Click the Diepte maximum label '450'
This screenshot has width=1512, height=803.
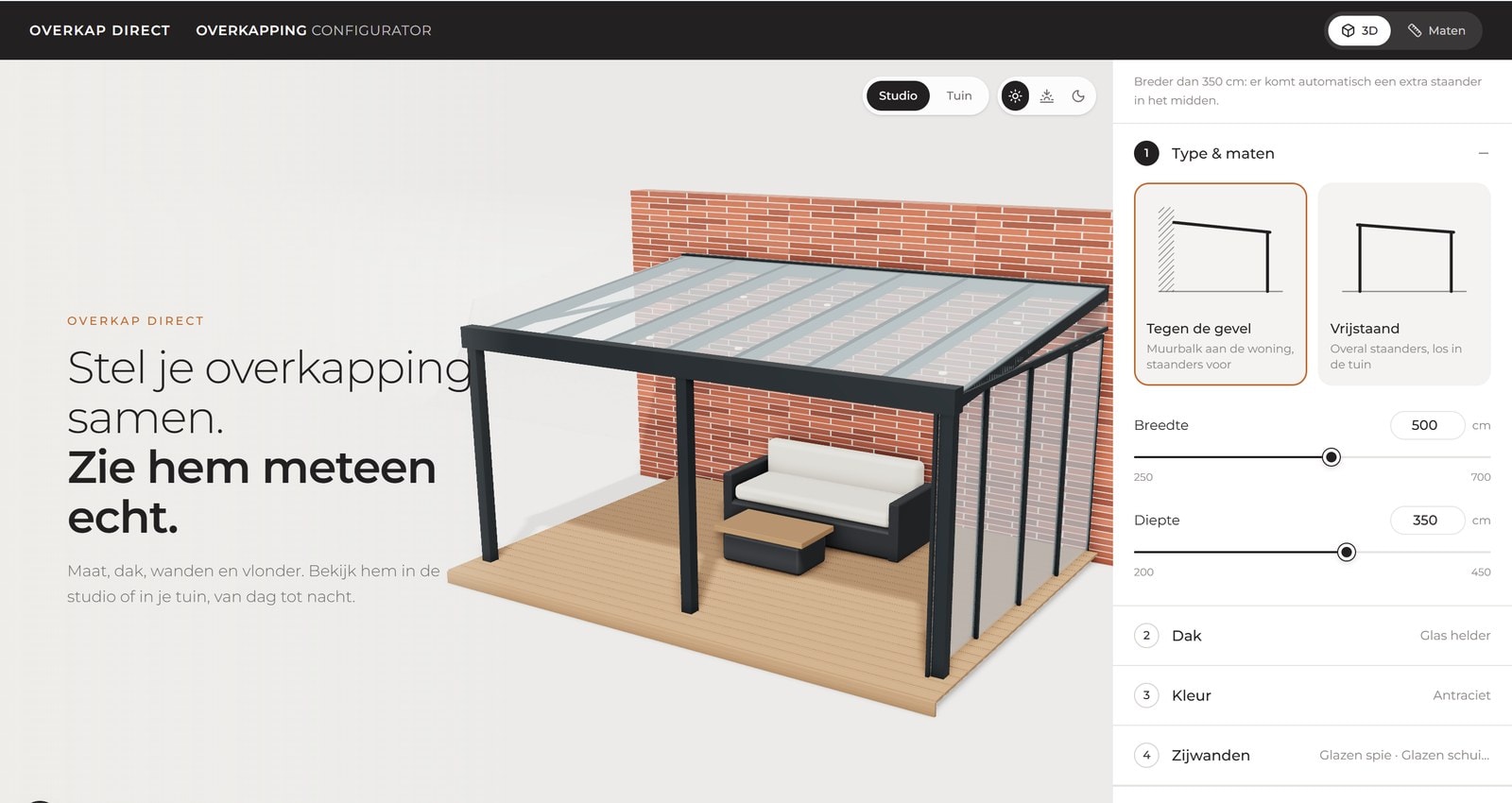click(1481, 572)
